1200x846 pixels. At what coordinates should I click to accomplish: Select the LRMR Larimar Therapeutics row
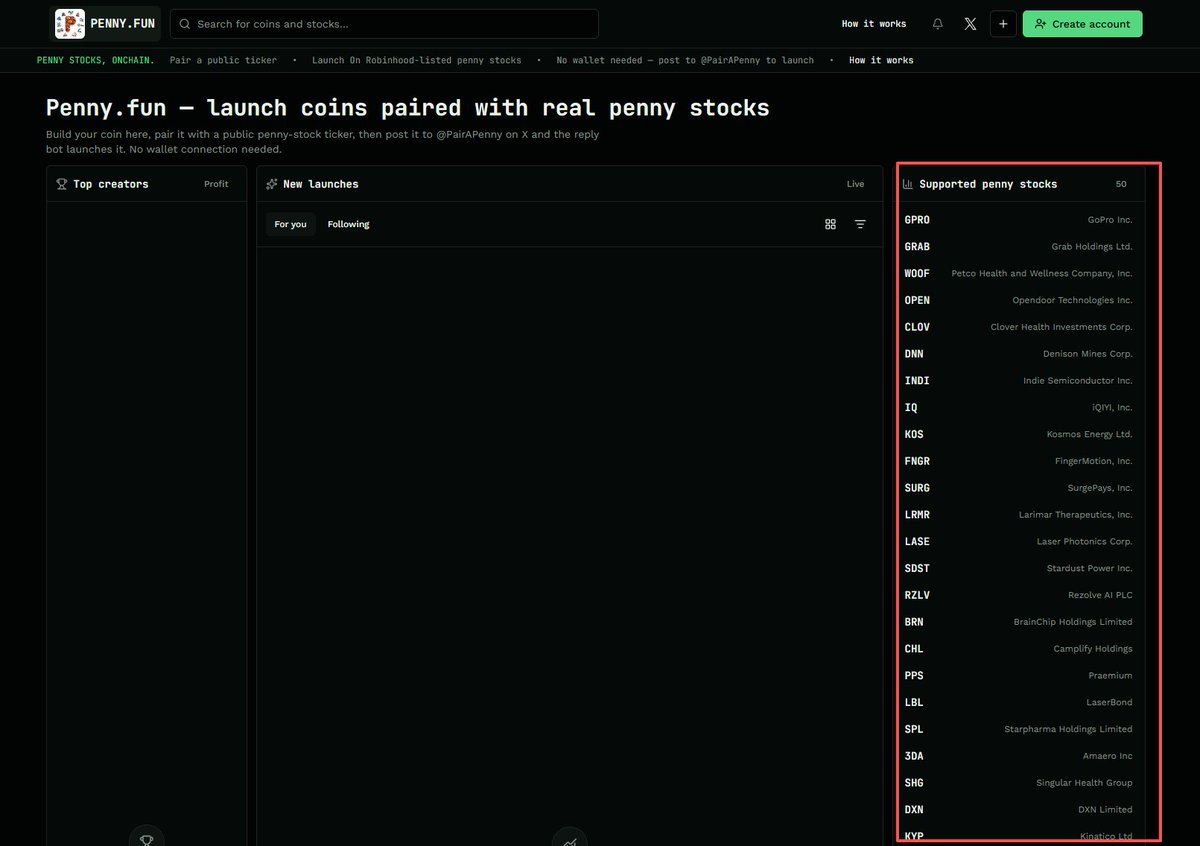[1018, 515]
